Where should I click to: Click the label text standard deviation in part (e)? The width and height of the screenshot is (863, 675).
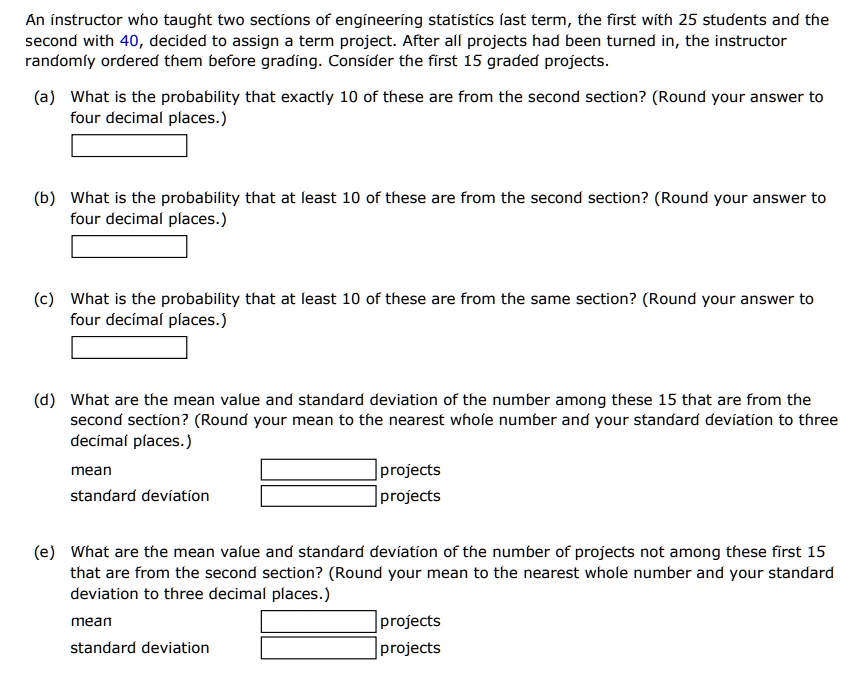(139, 647)
